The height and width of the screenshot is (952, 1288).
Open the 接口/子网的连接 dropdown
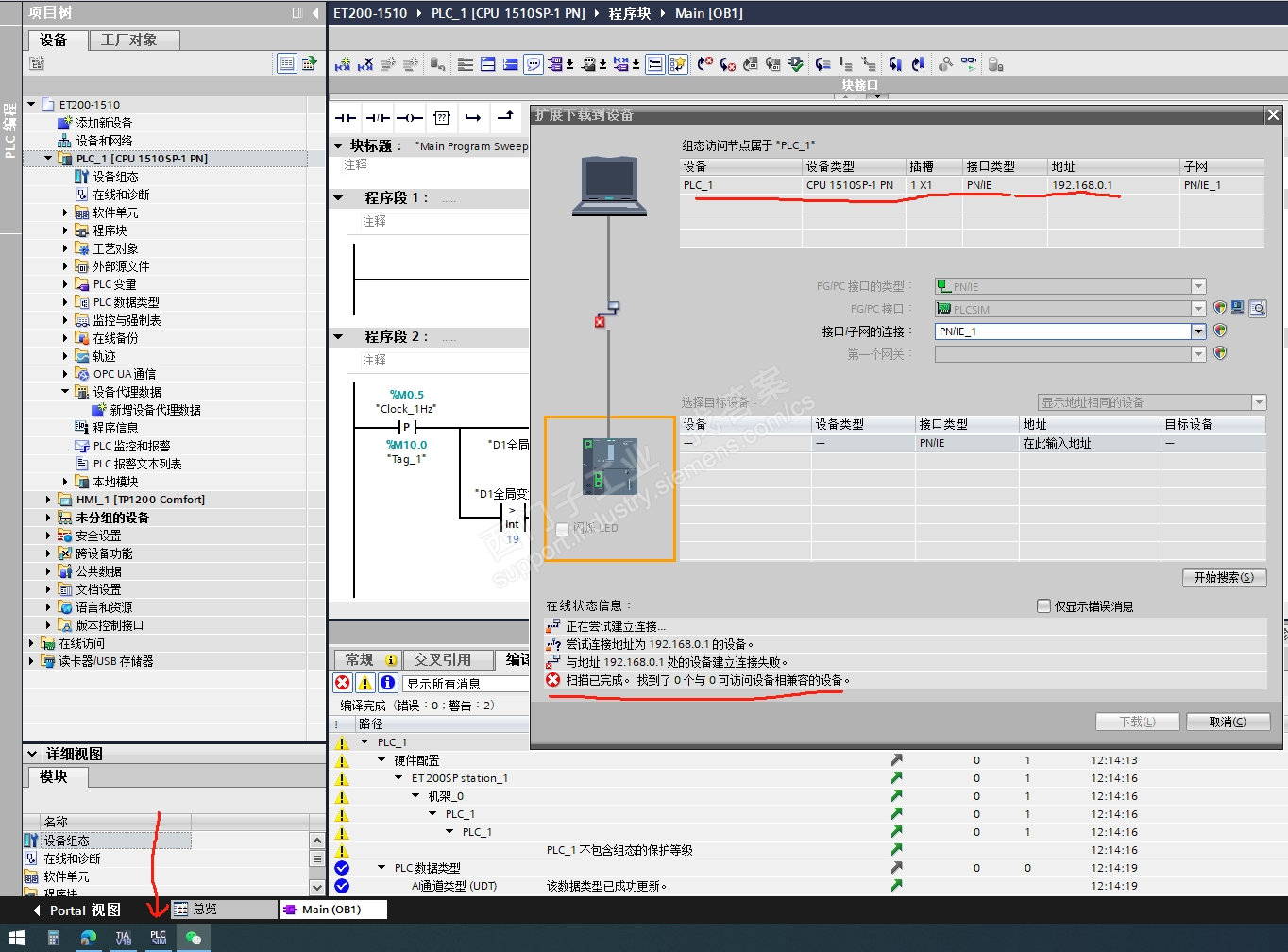pos(1198,331)
